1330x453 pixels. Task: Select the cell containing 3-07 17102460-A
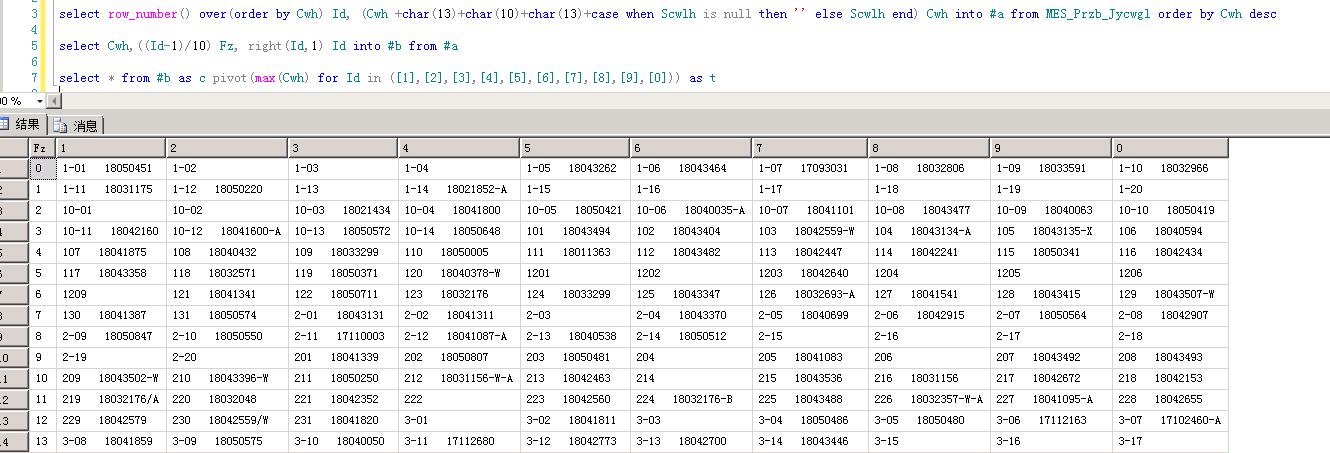1169,420
